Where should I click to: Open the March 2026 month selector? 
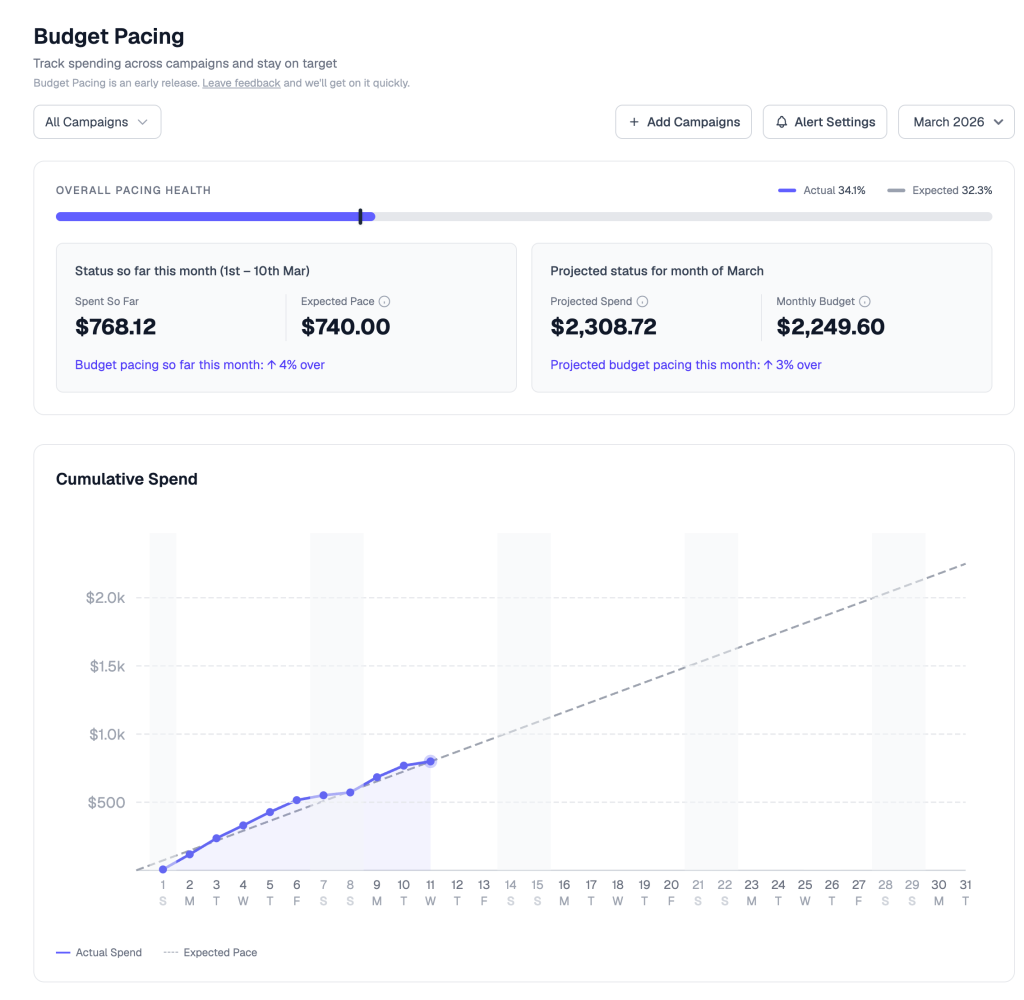tap(956, 122)
